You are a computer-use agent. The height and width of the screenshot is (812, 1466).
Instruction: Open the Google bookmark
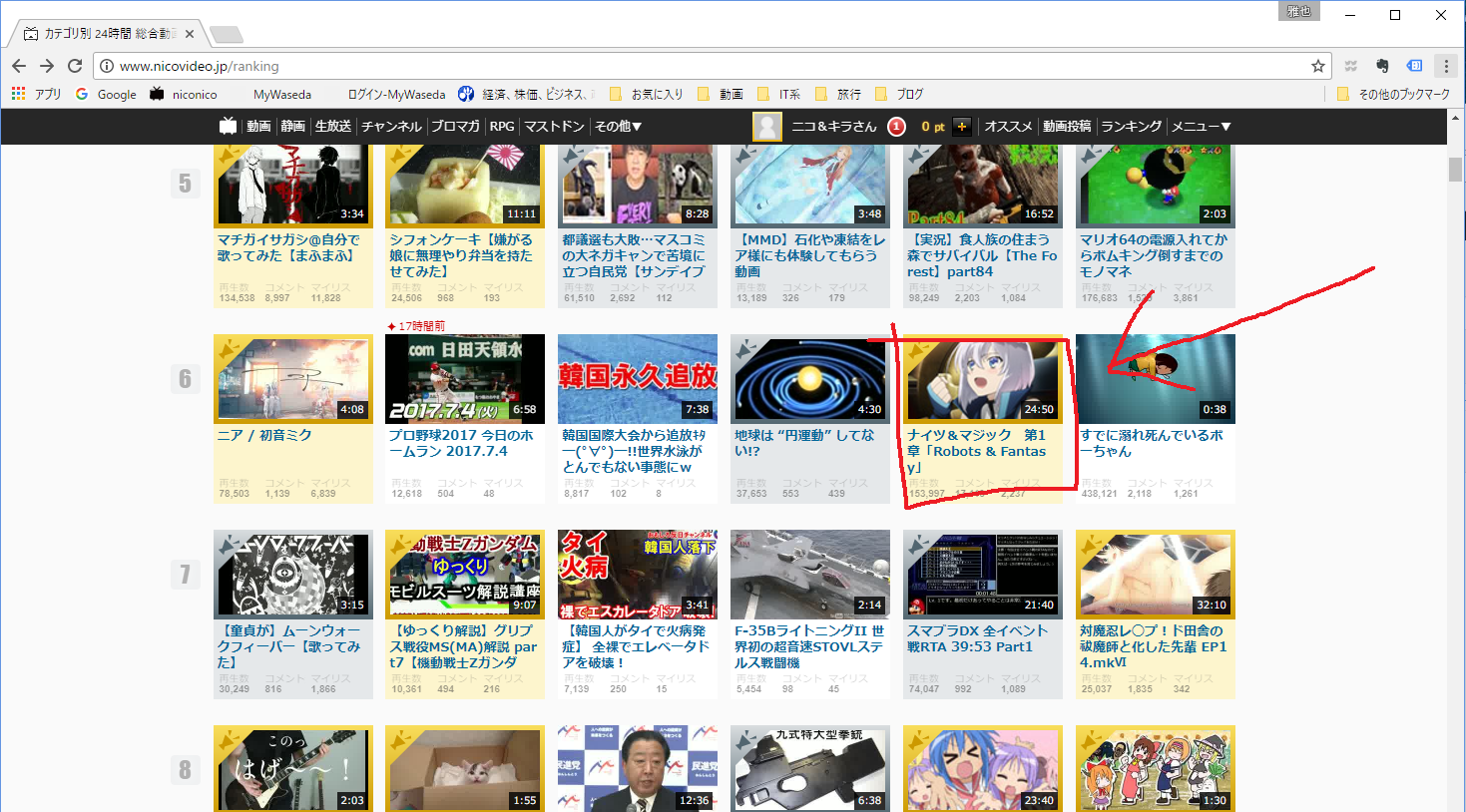pos(106,94)
